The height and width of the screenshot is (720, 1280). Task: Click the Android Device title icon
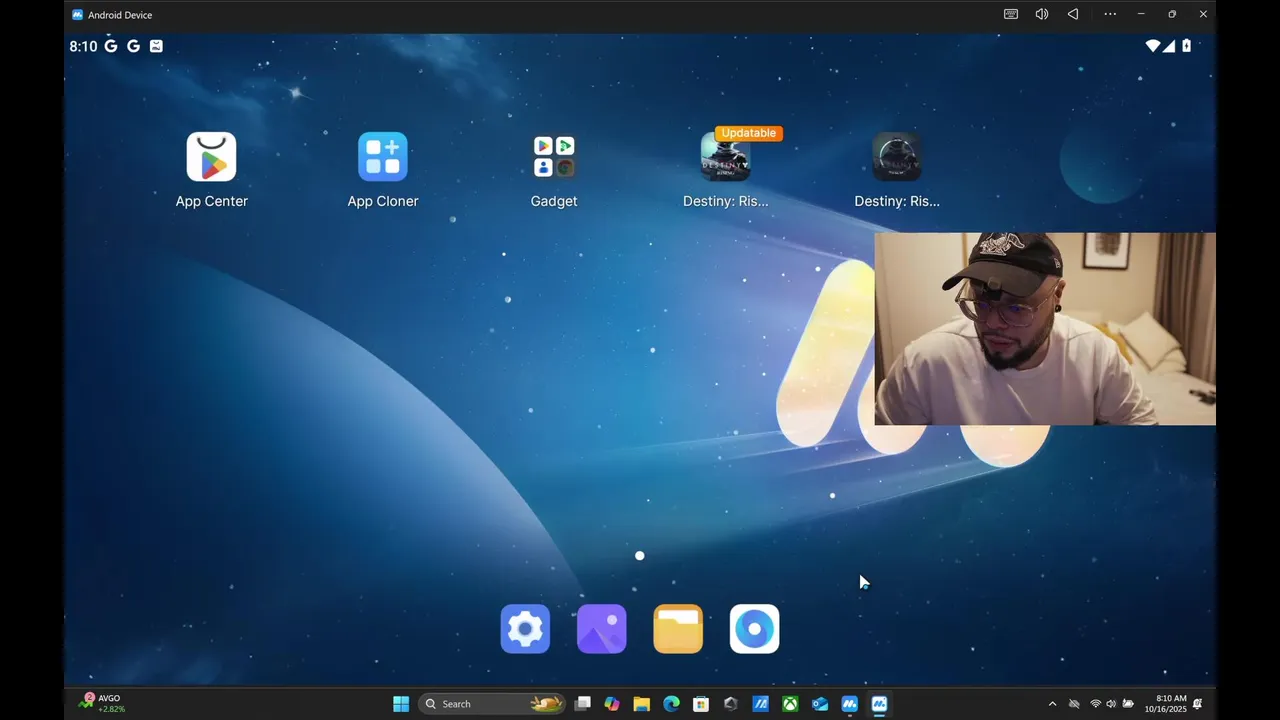77,15
